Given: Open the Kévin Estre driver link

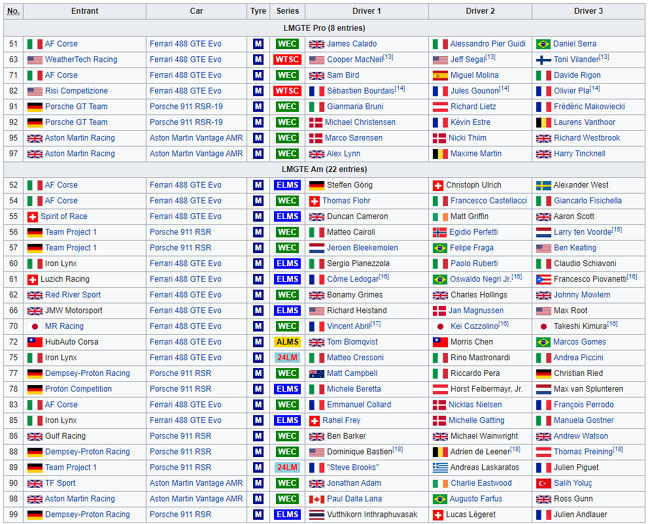Looking at the screenshot, I should tap(470, 122).
